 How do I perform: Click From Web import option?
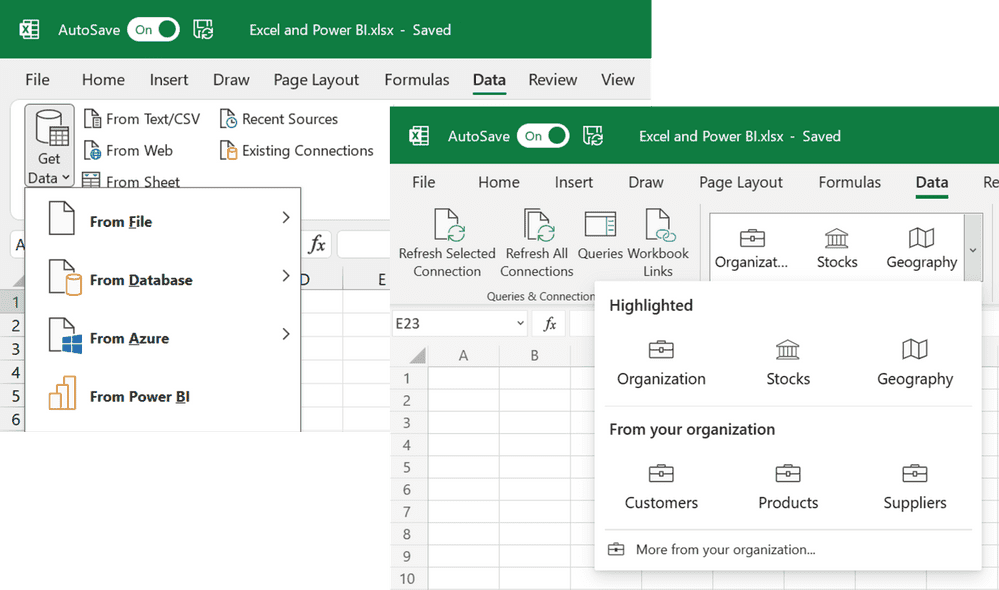[x=128, y=150]
